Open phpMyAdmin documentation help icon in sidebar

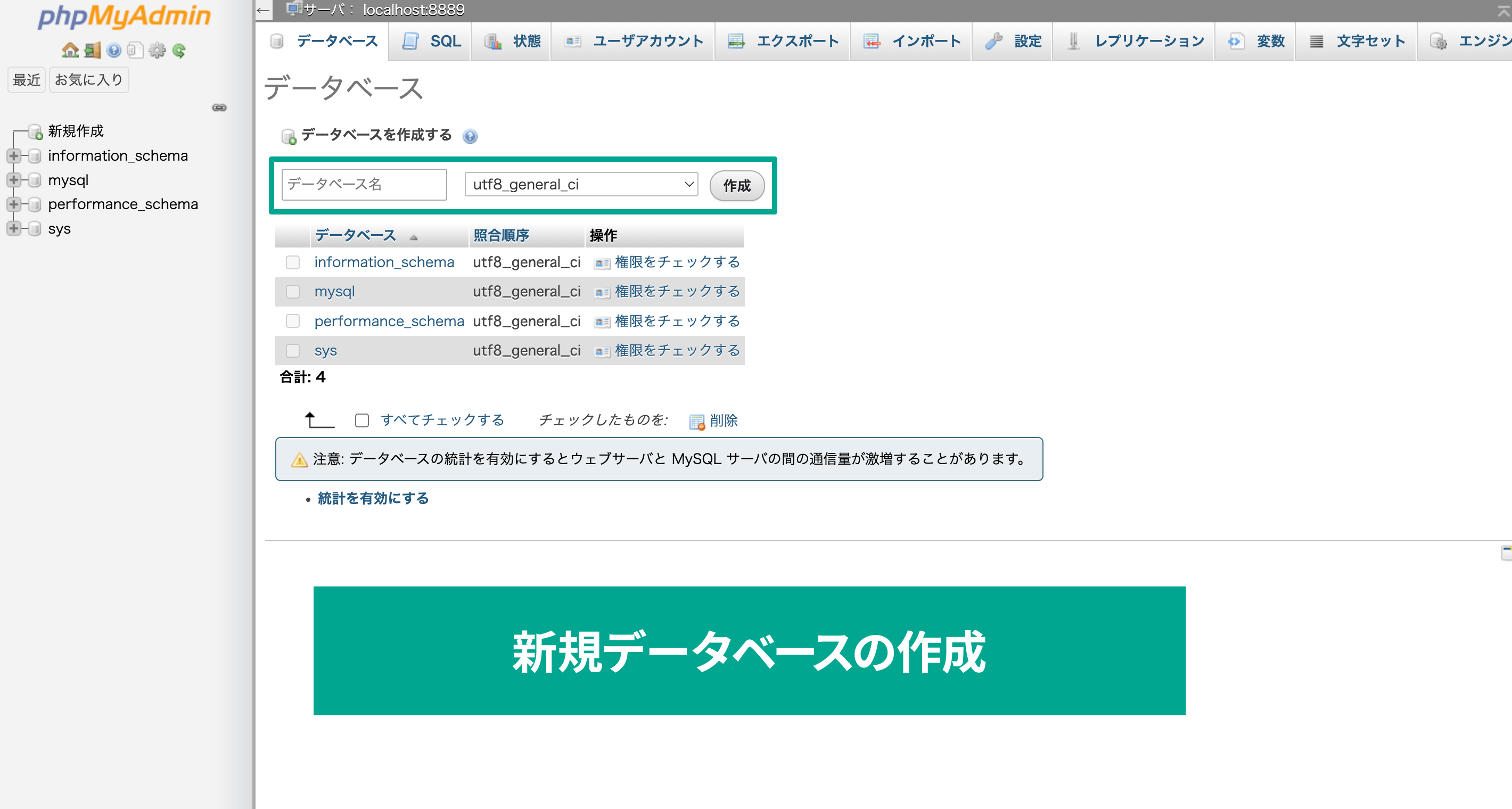tap(114, 51)
